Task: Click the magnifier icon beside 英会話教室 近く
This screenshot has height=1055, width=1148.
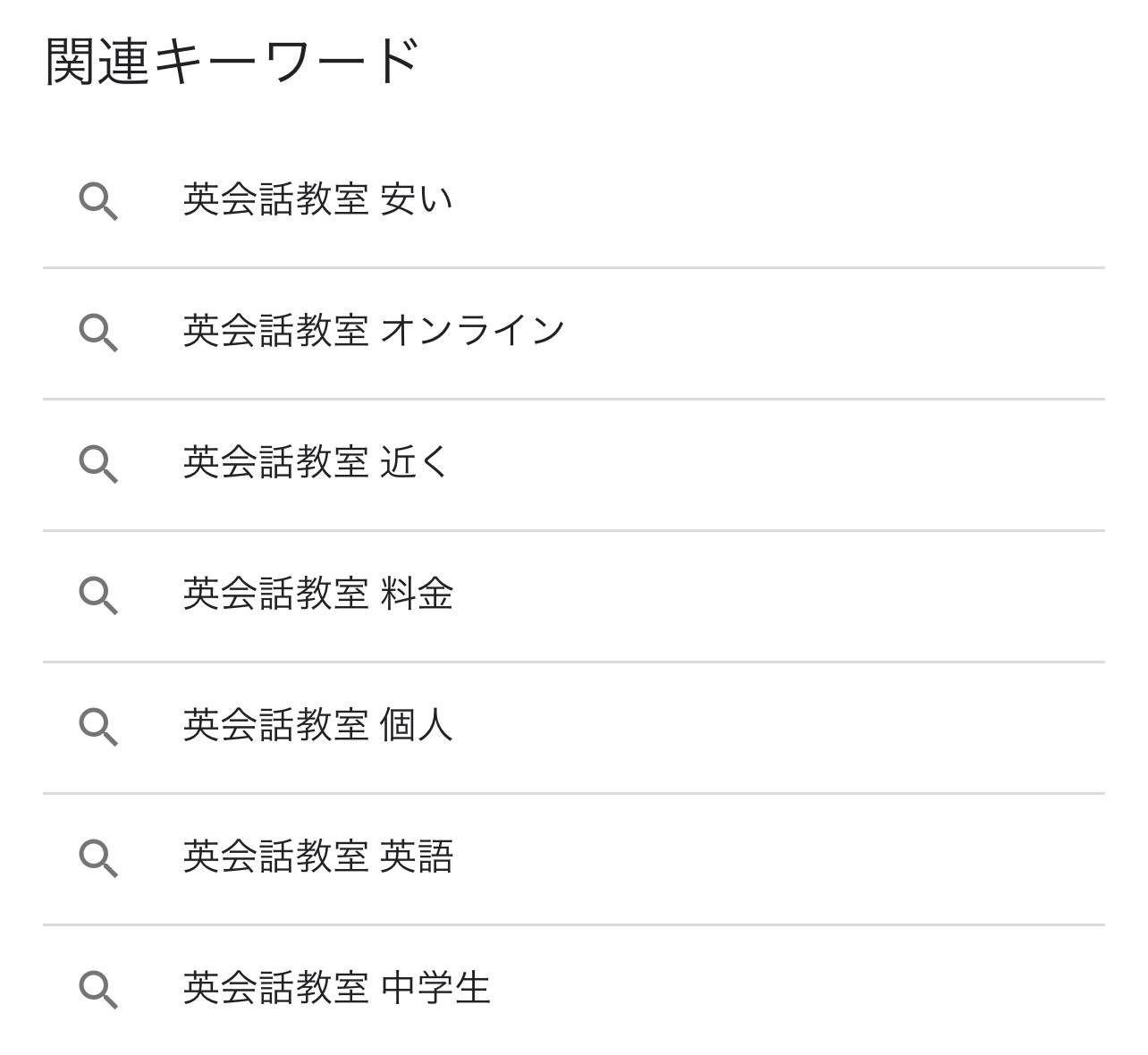Action: point(101,462)
